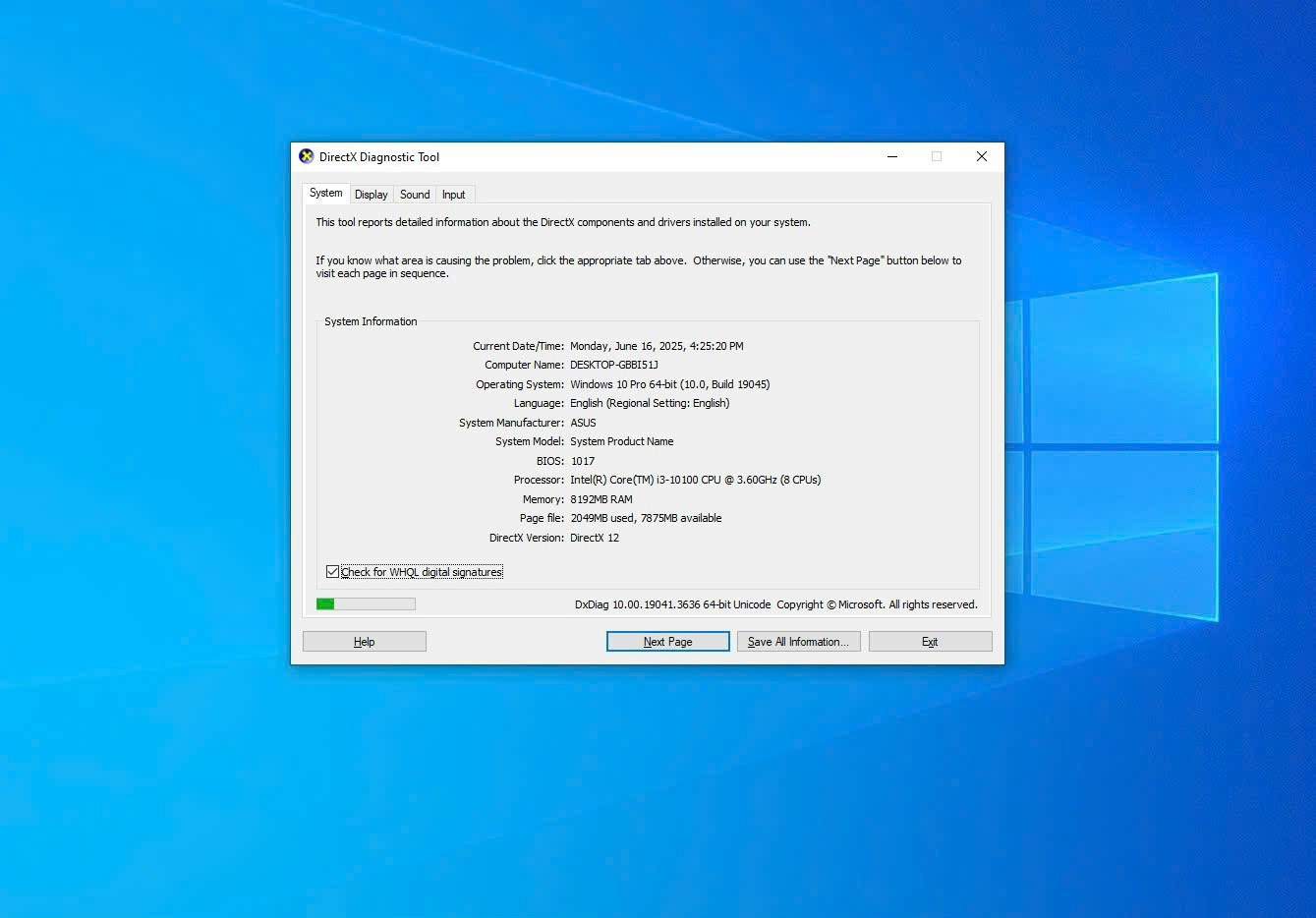Select the System tab
The image size is (1316, 918).
326,193
